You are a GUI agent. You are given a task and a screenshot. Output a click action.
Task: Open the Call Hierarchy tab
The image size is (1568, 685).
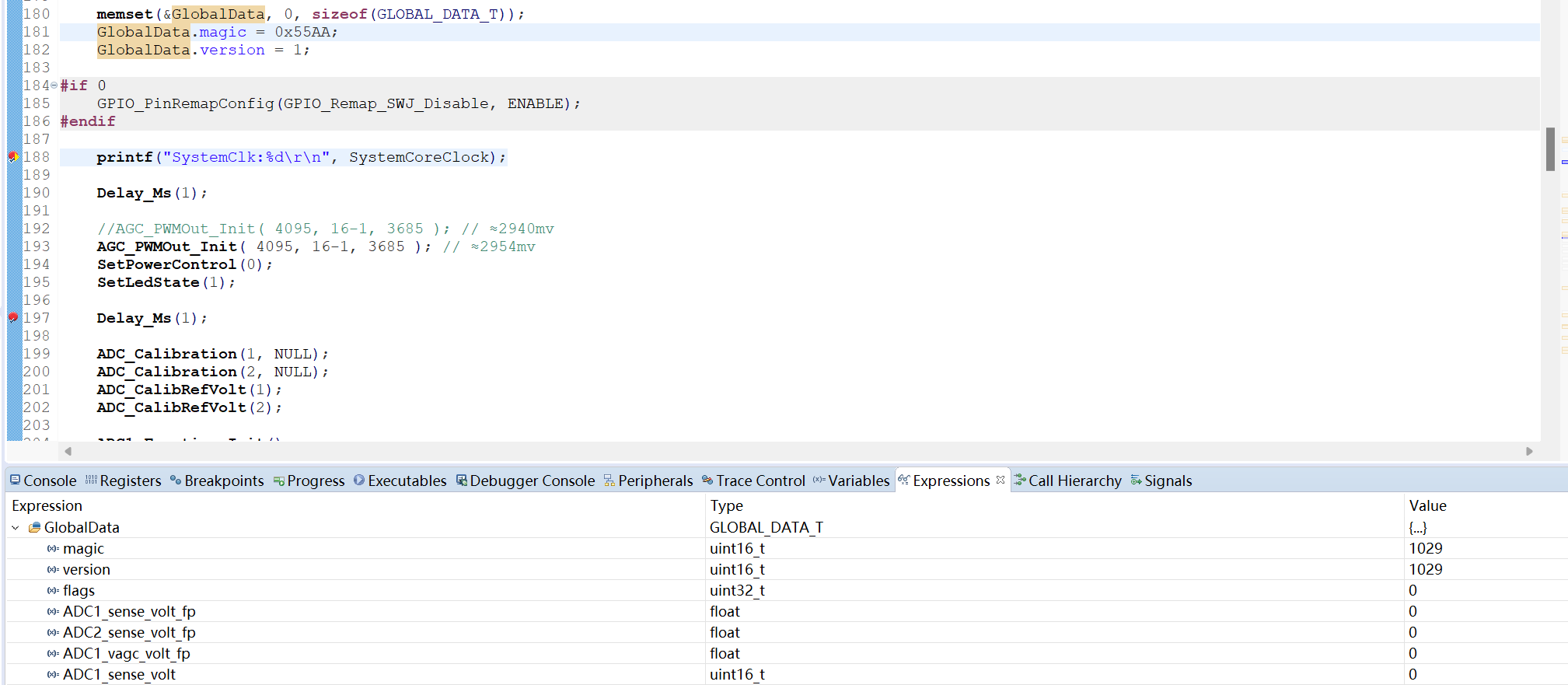coord(1067,481)
